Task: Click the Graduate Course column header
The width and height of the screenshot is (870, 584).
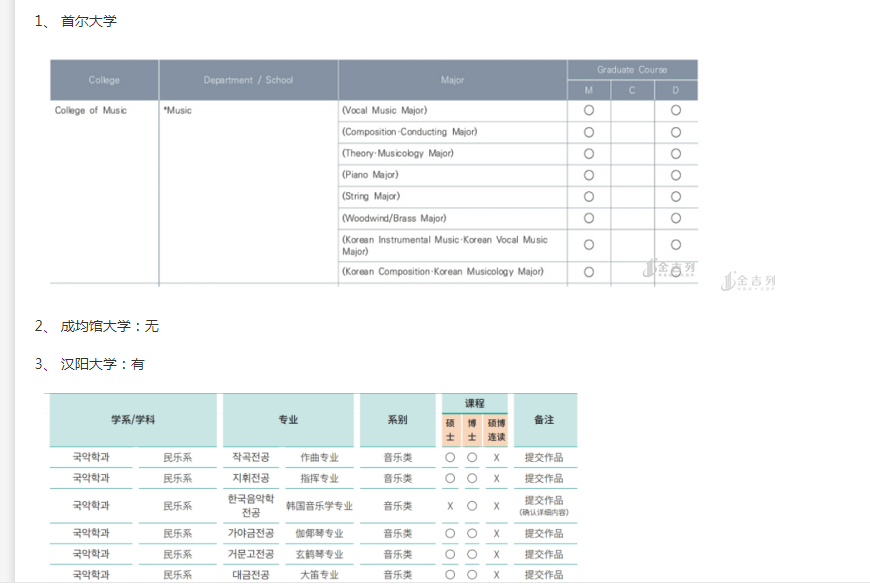Action: pos(632,70)
